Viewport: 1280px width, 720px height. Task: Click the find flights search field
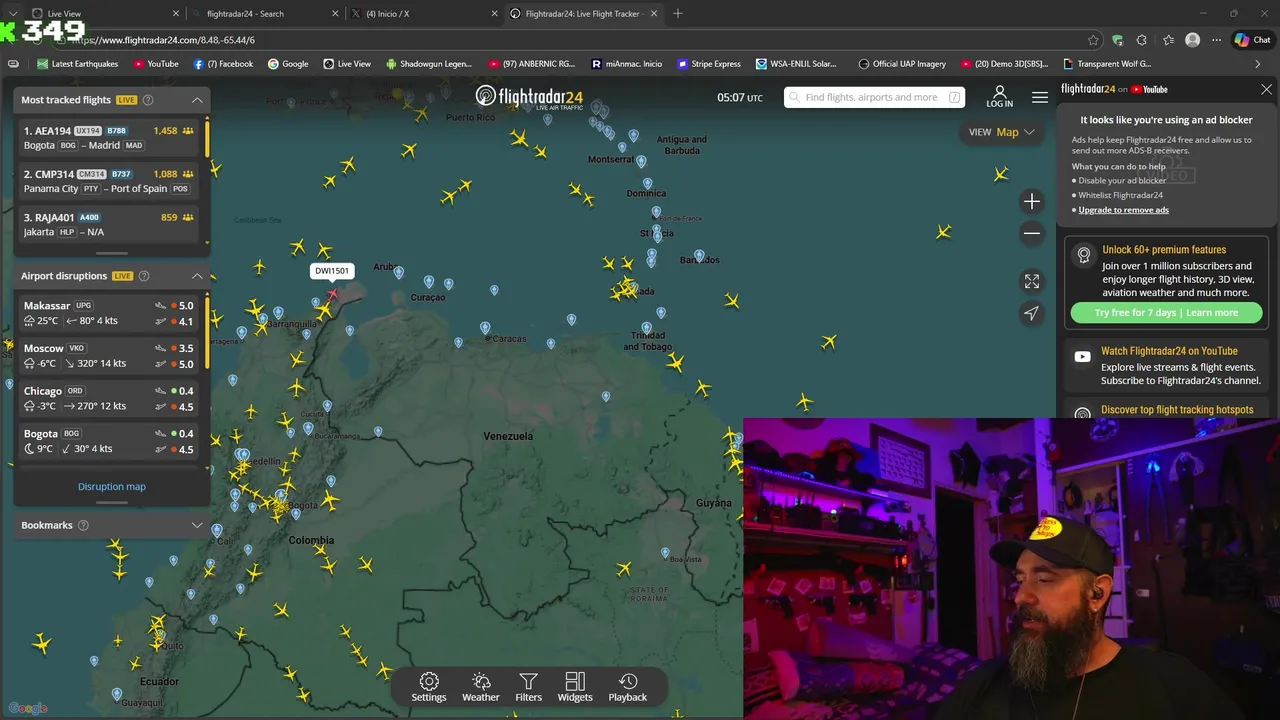(x=874, y=97)
